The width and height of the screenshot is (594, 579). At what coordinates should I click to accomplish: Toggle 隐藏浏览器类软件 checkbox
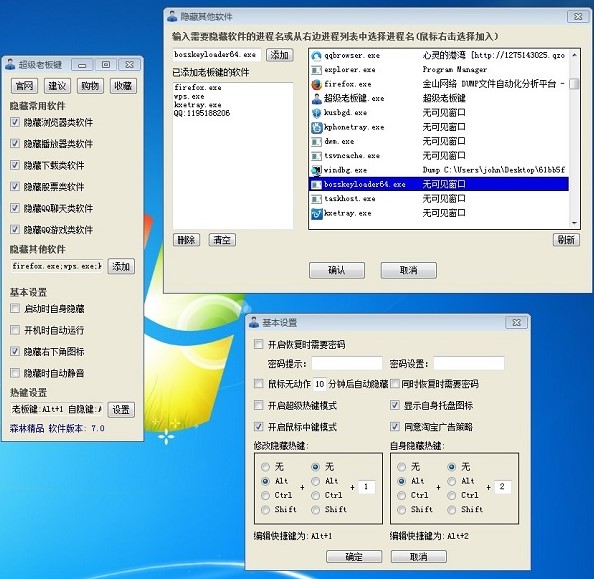(x=15, y=122)
